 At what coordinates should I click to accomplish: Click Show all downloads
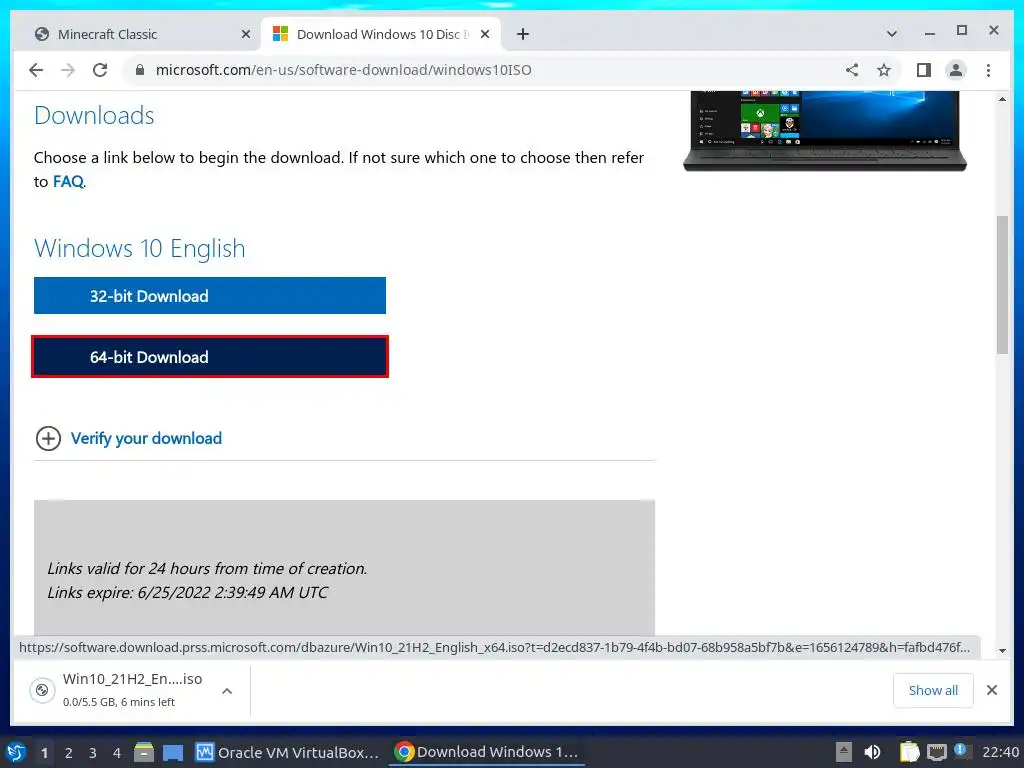(933, 690)
